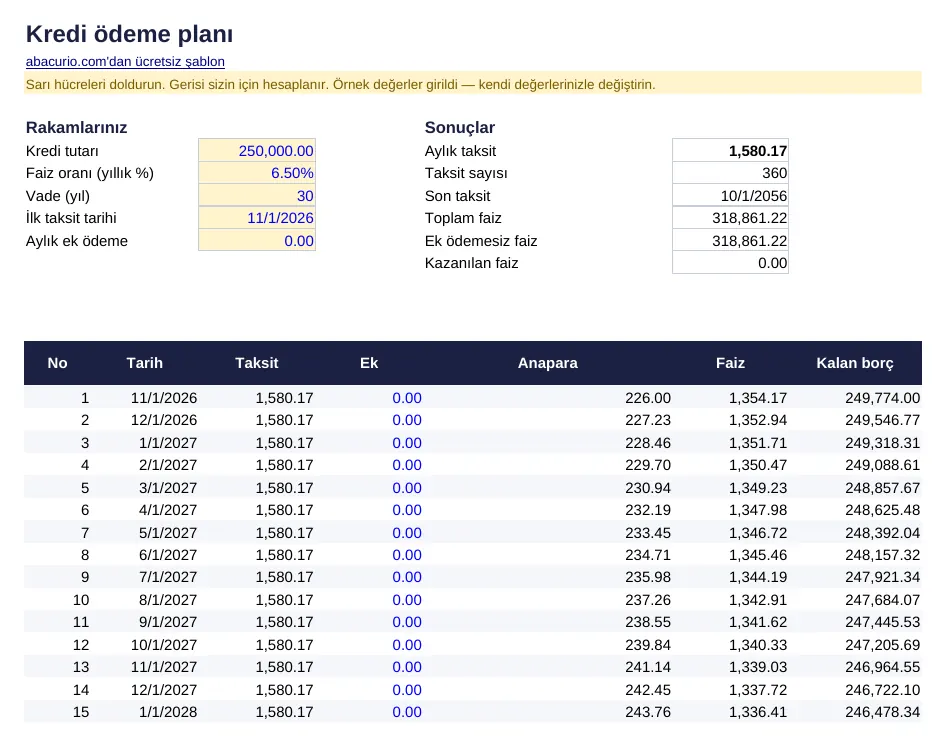
Task: Select the remaining balance 246,478.34
Action: pyautogui.click(x=883, y=712)
